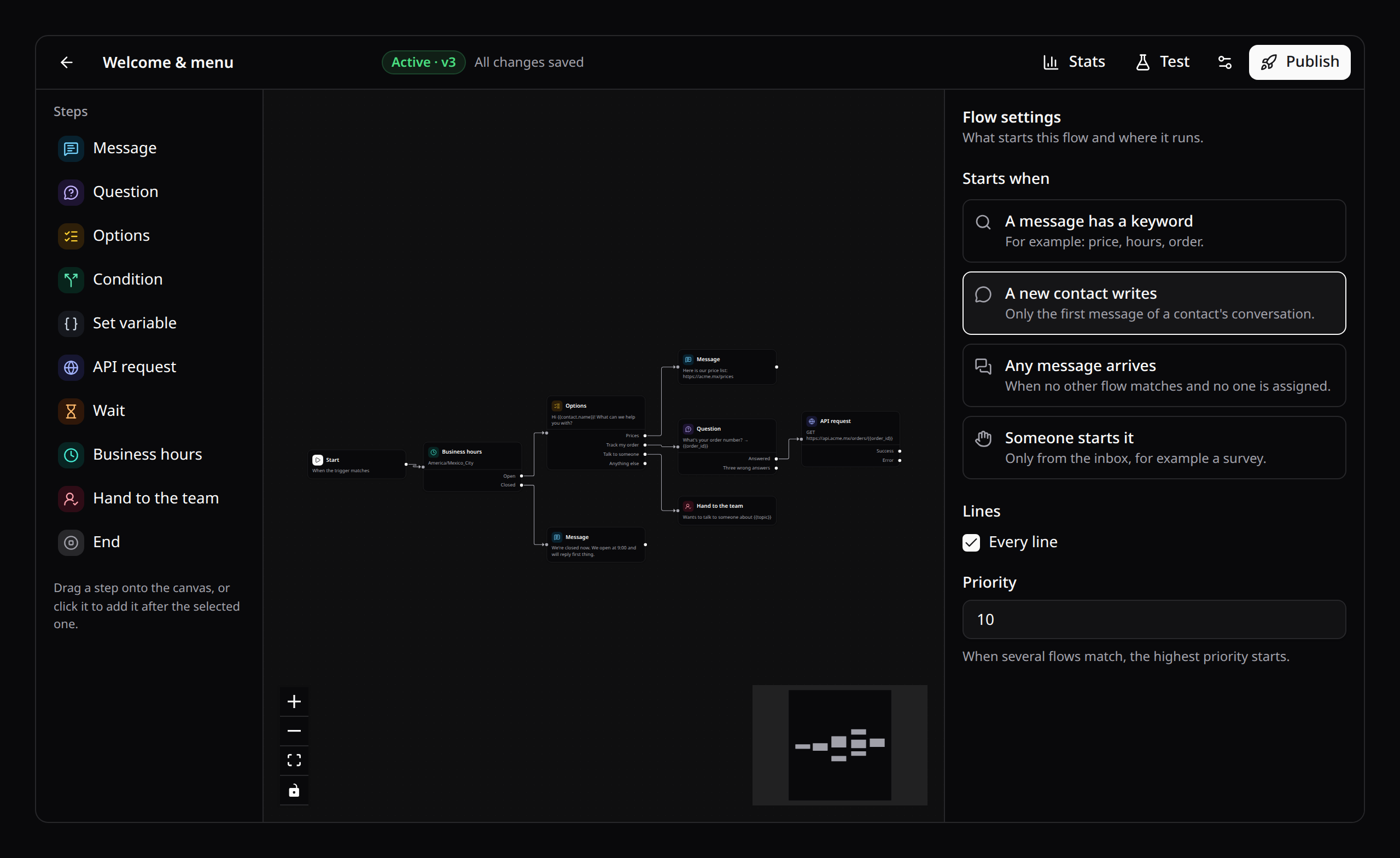The height and width of the screenshot is (858, 1400).
Task: Open flow settings sliders icon
Action: [1224, 62]
